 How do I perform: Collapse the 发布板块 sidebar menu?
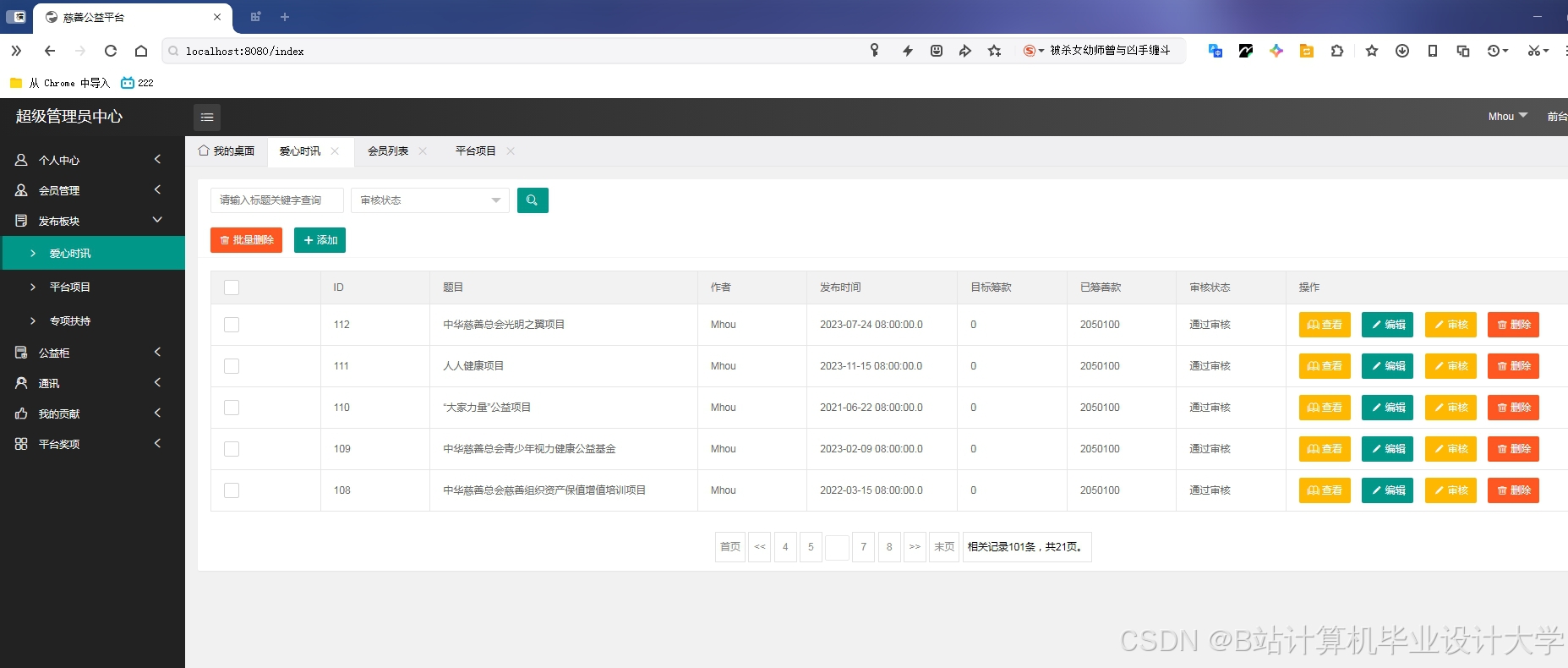(x=92, y=221)
